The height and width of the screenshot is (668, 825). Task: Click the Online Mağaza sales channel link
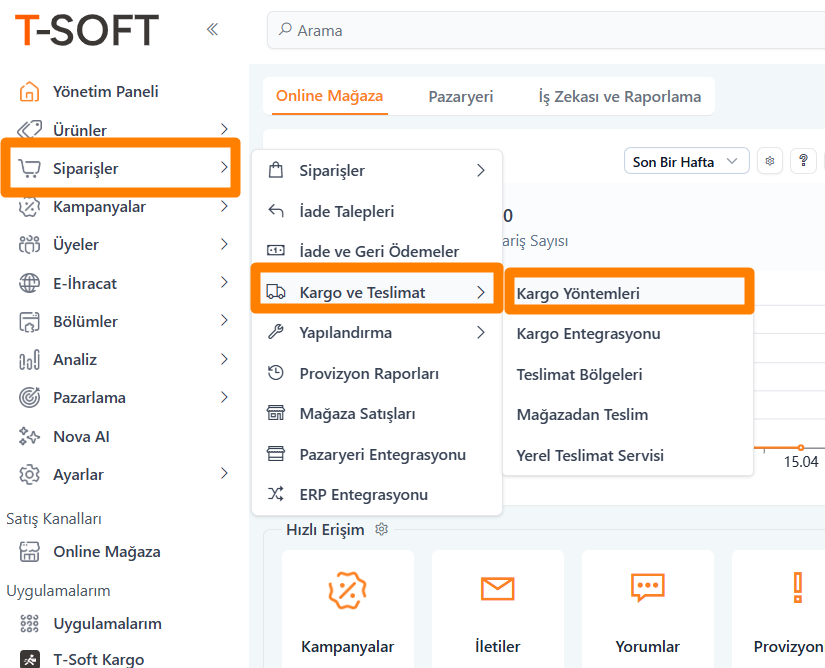[x=106, y=552]
